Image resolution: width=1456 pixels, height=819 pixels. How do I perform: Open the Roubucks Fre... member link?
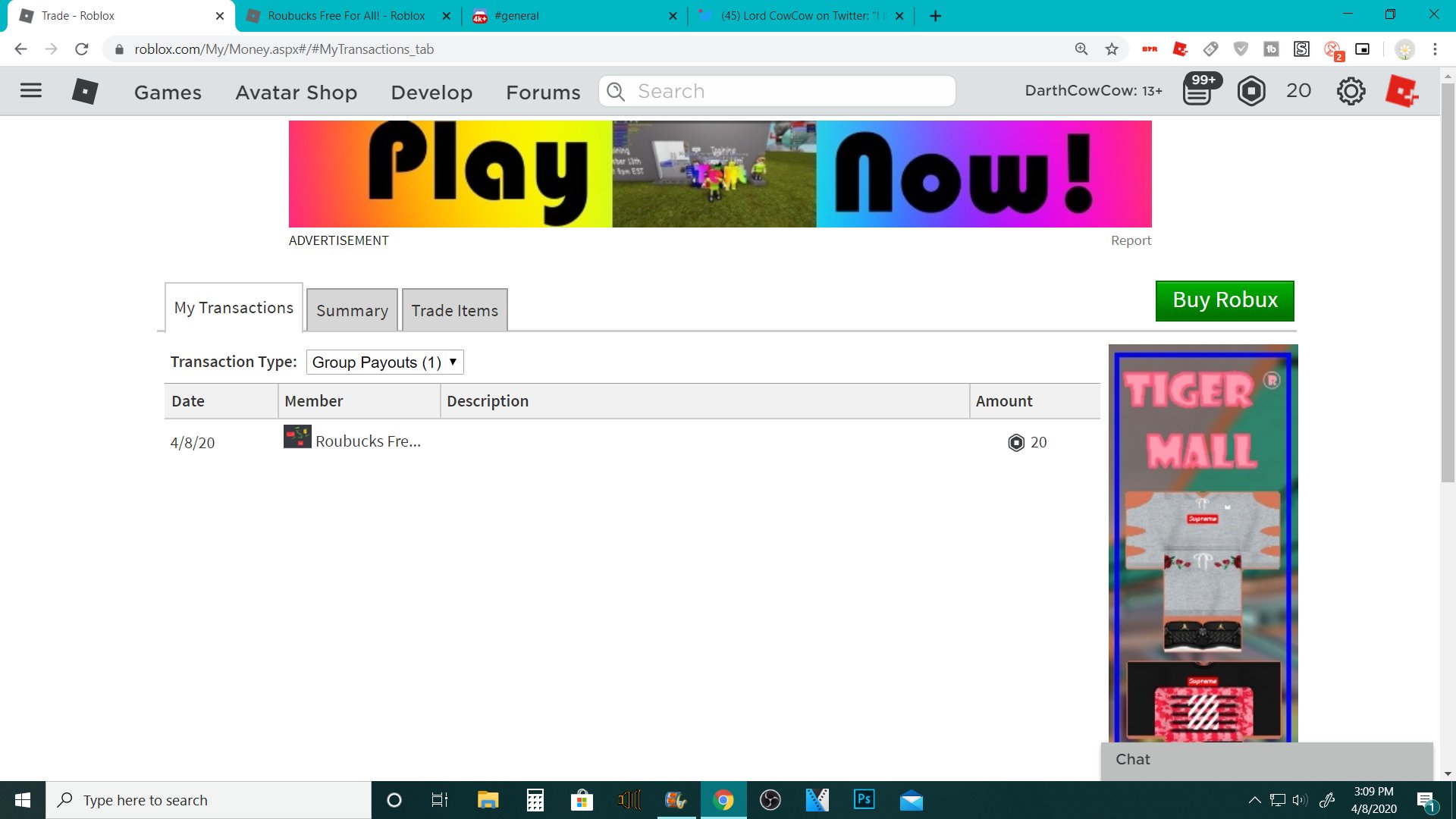point(368,441)
